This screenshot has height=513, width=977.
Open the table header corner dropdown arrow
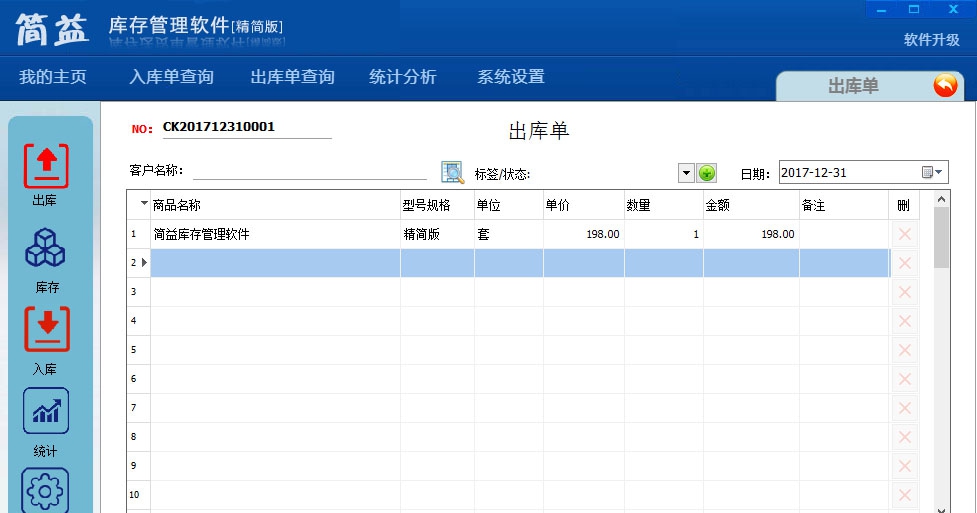click(x=144, y=203)
